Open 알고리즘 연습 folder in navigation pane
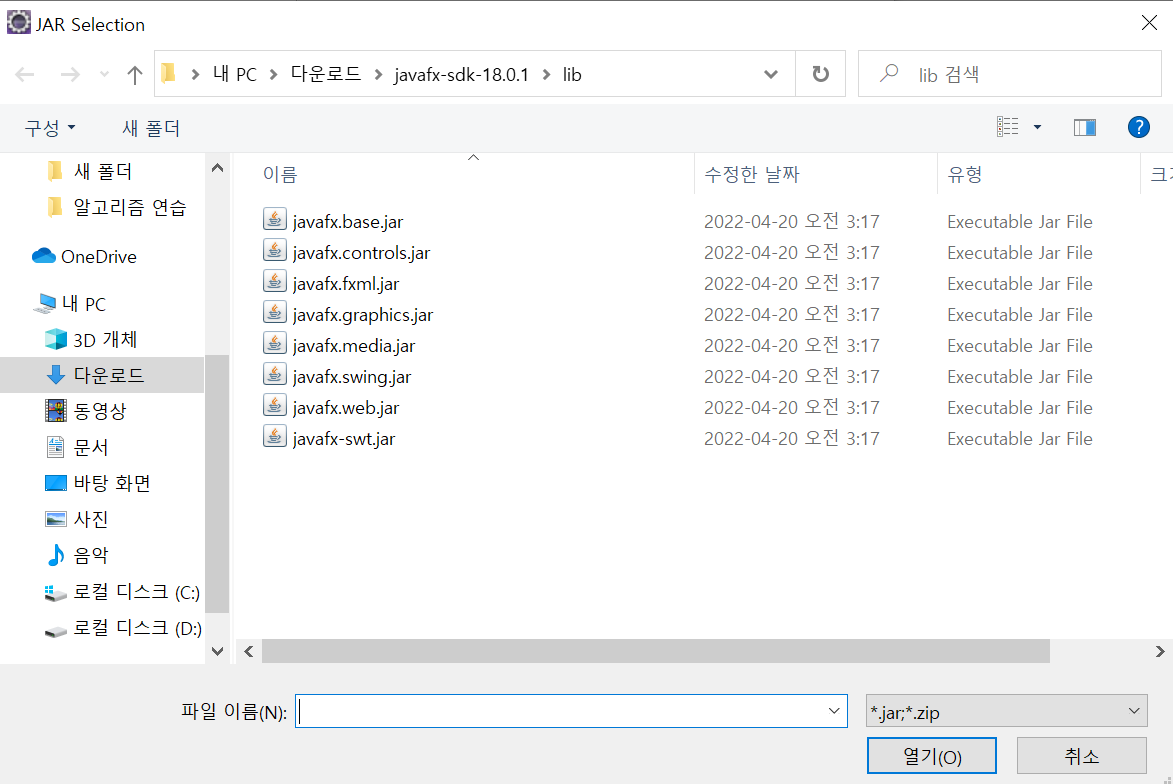Screen dimensions: 1173x784 pyautogui.click(x=129, y=208)
